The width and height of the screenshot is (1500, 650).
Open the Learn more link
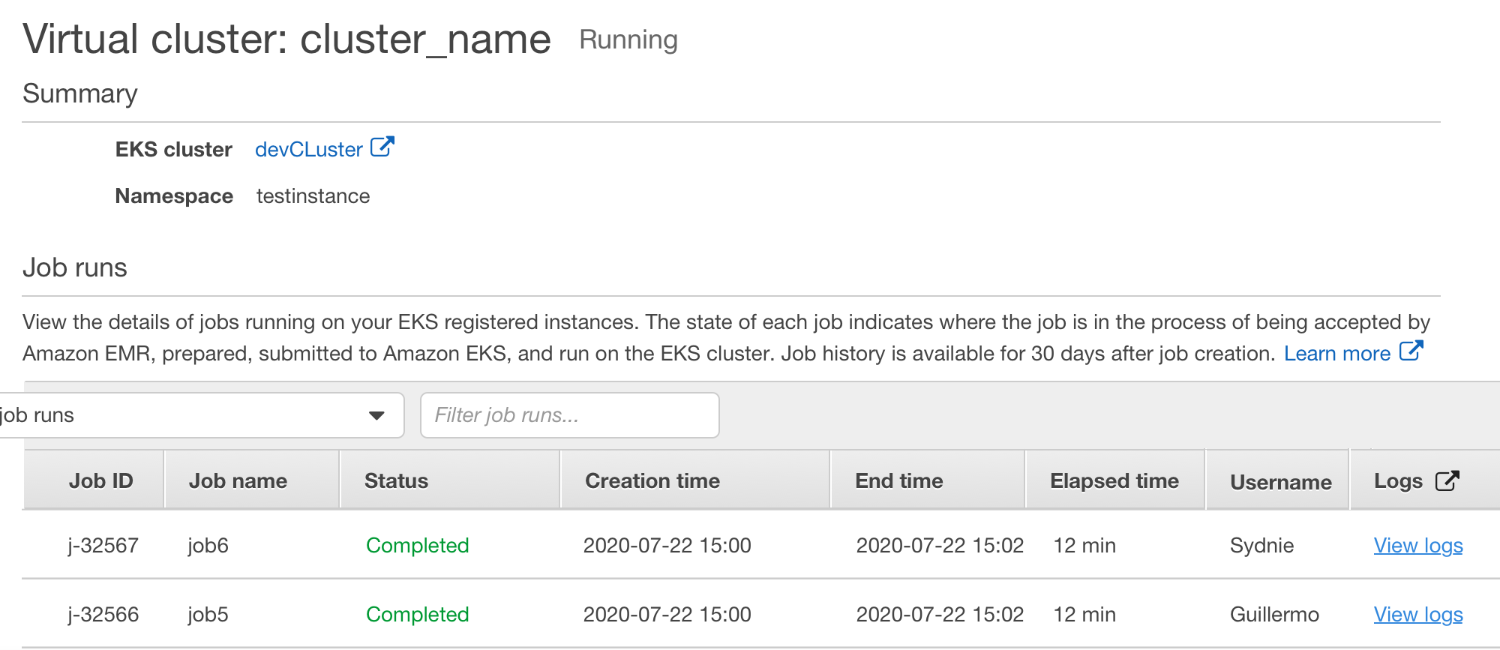coord(1337,353)
